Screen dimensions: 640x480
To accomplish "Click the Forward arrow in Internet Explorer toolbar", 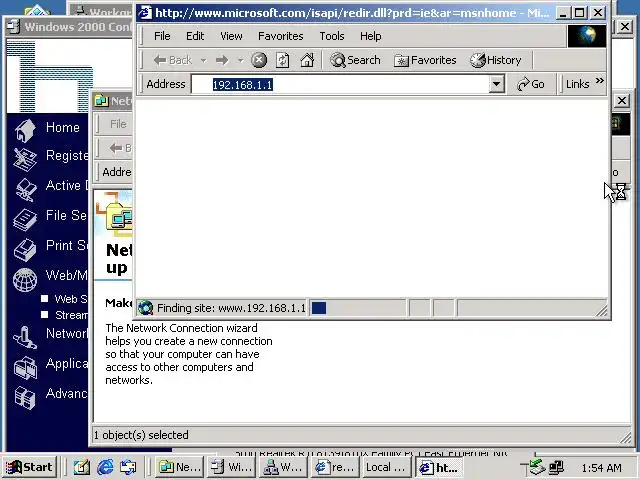I will pos(222,60).
